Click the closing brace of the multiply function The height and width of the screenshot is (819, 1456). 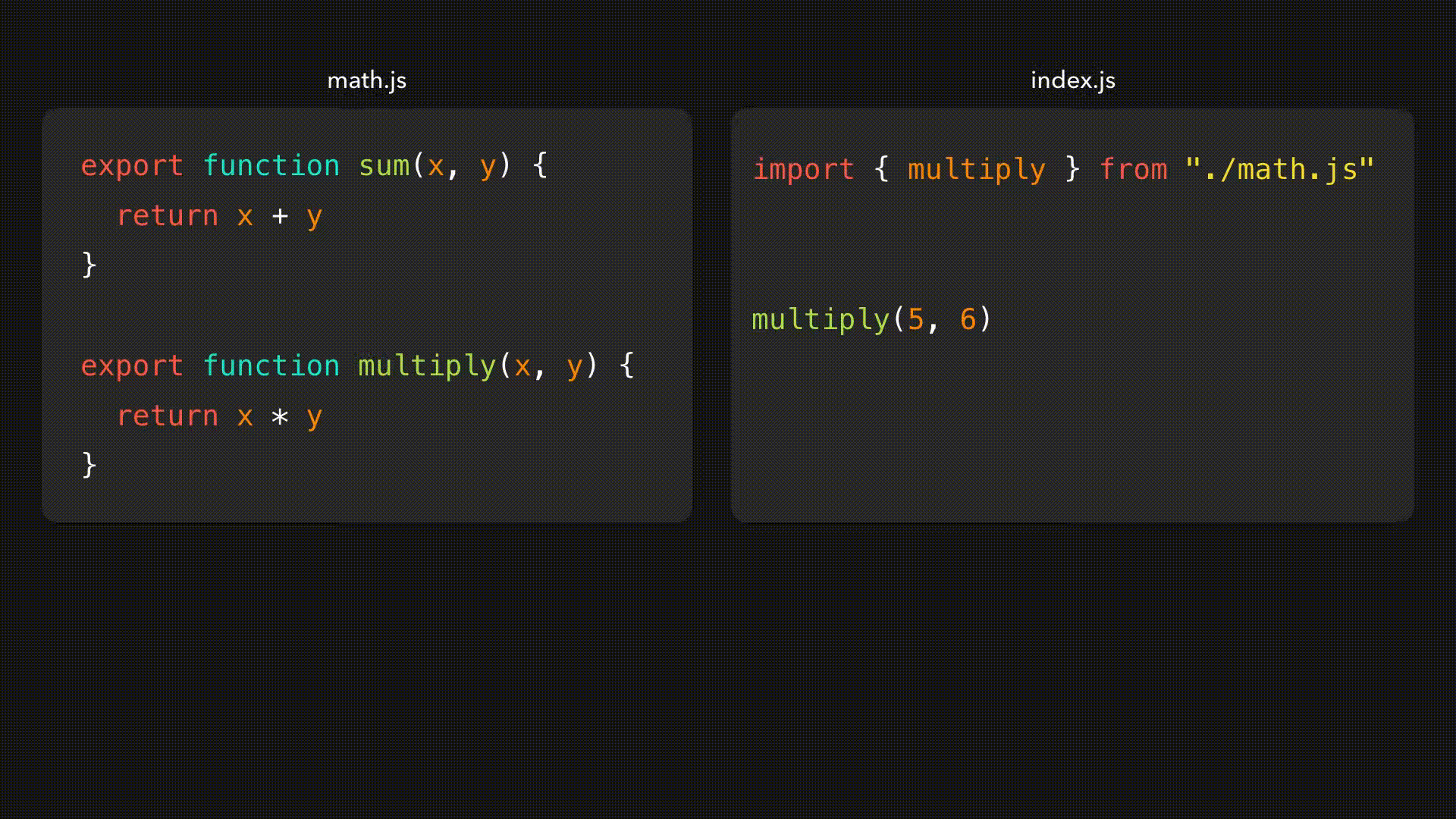click(x=89, y=465)
